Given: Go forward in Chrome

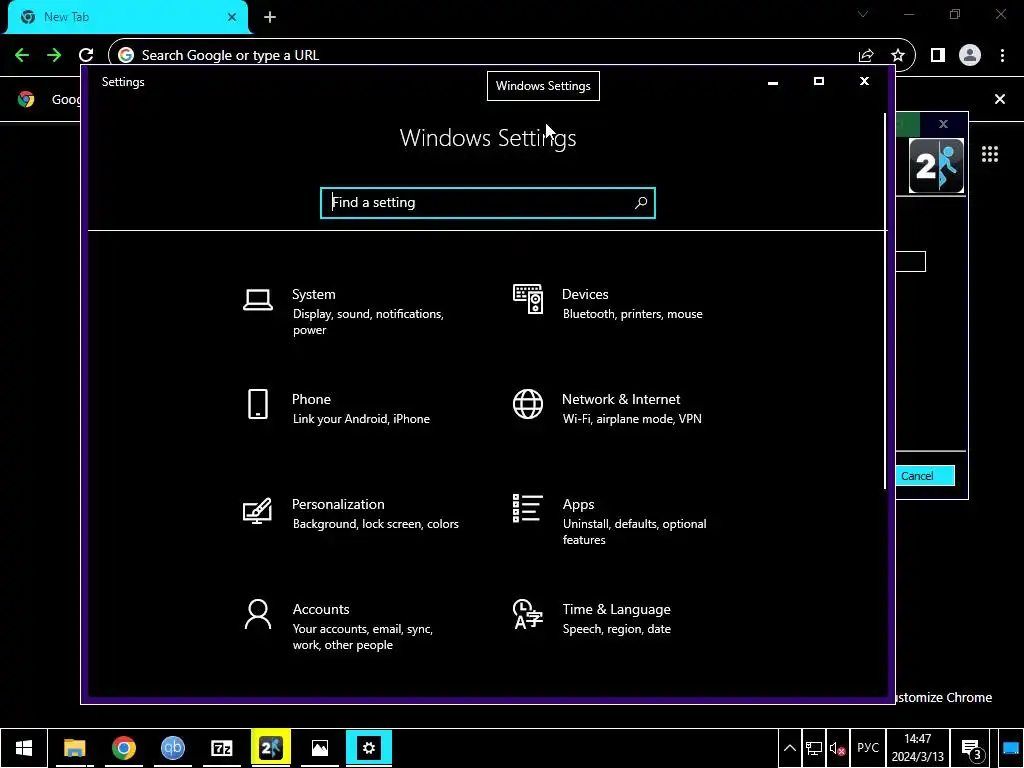Looking at the screenshot, I should (54, 55).
